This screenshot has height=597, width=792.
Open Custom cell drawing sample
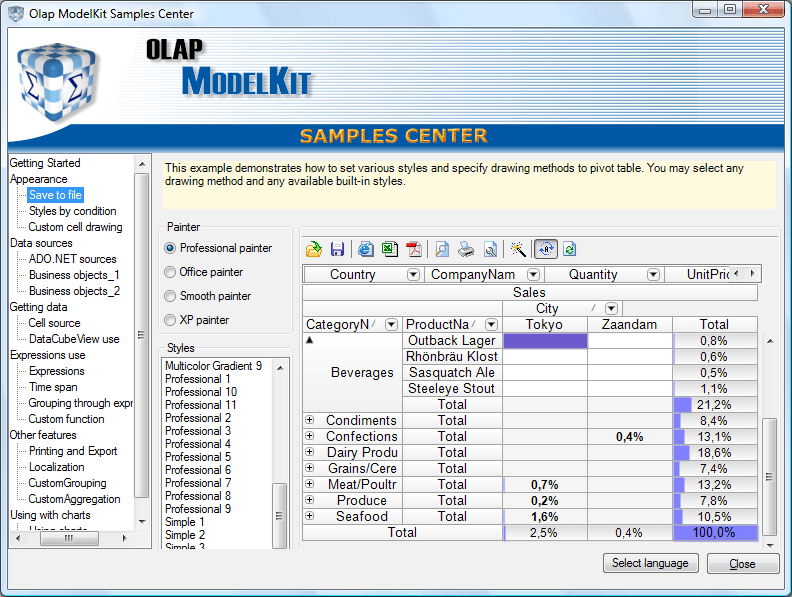[75, 227]
